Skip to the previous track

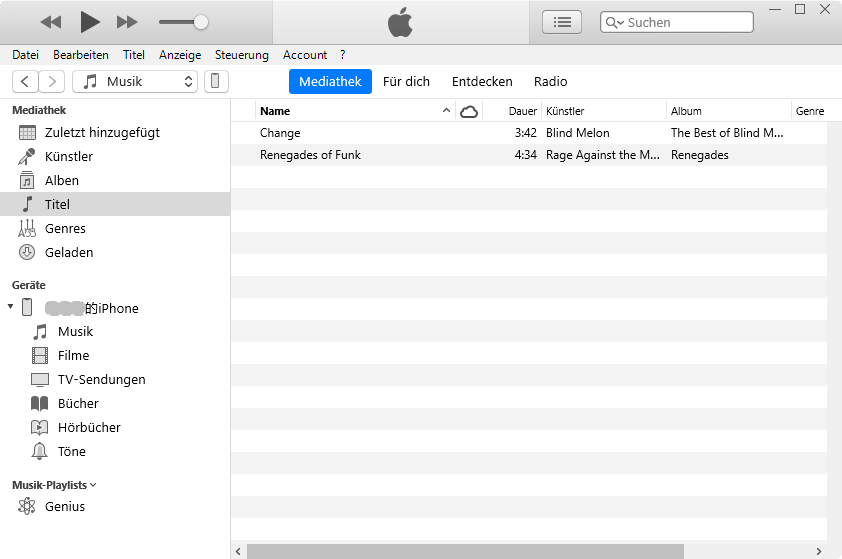51,22
